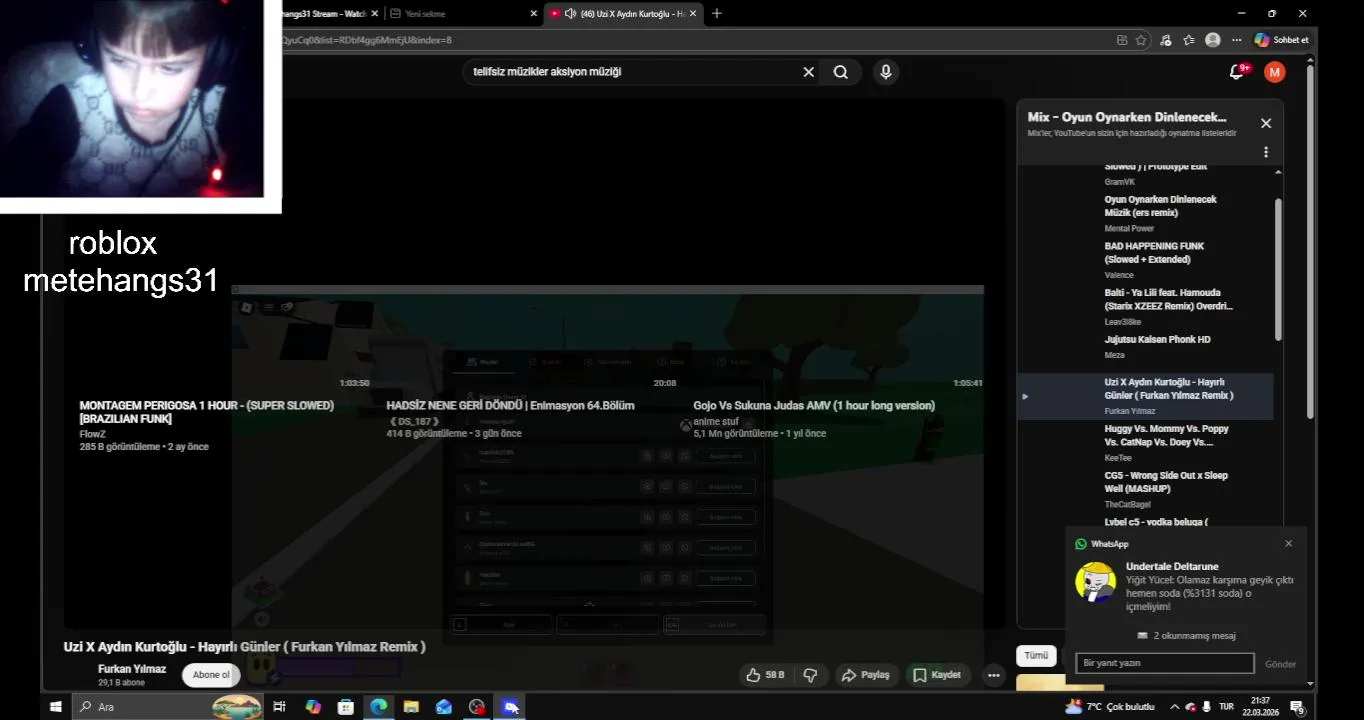Save the video with Kaydet
This screenshot has height=720, width=1364.
938,675
